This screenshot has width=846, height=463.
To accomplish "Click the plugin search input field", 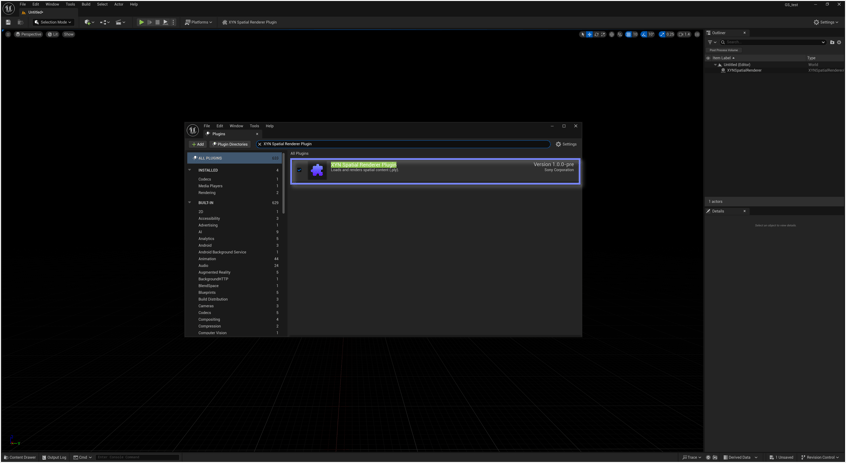I will point(400,144).
